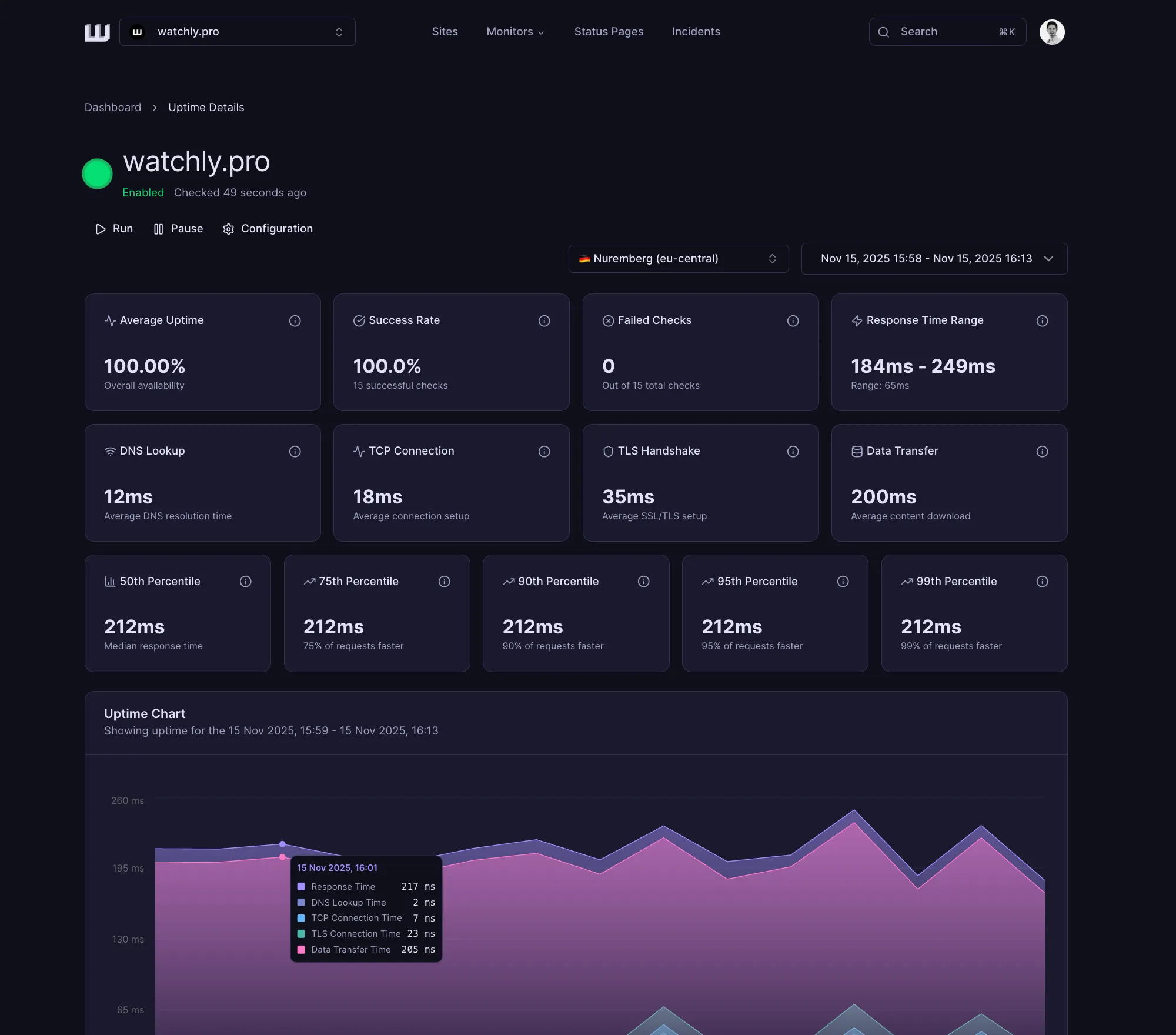Expand the Nuremberg region dropdown

point(678,259)
